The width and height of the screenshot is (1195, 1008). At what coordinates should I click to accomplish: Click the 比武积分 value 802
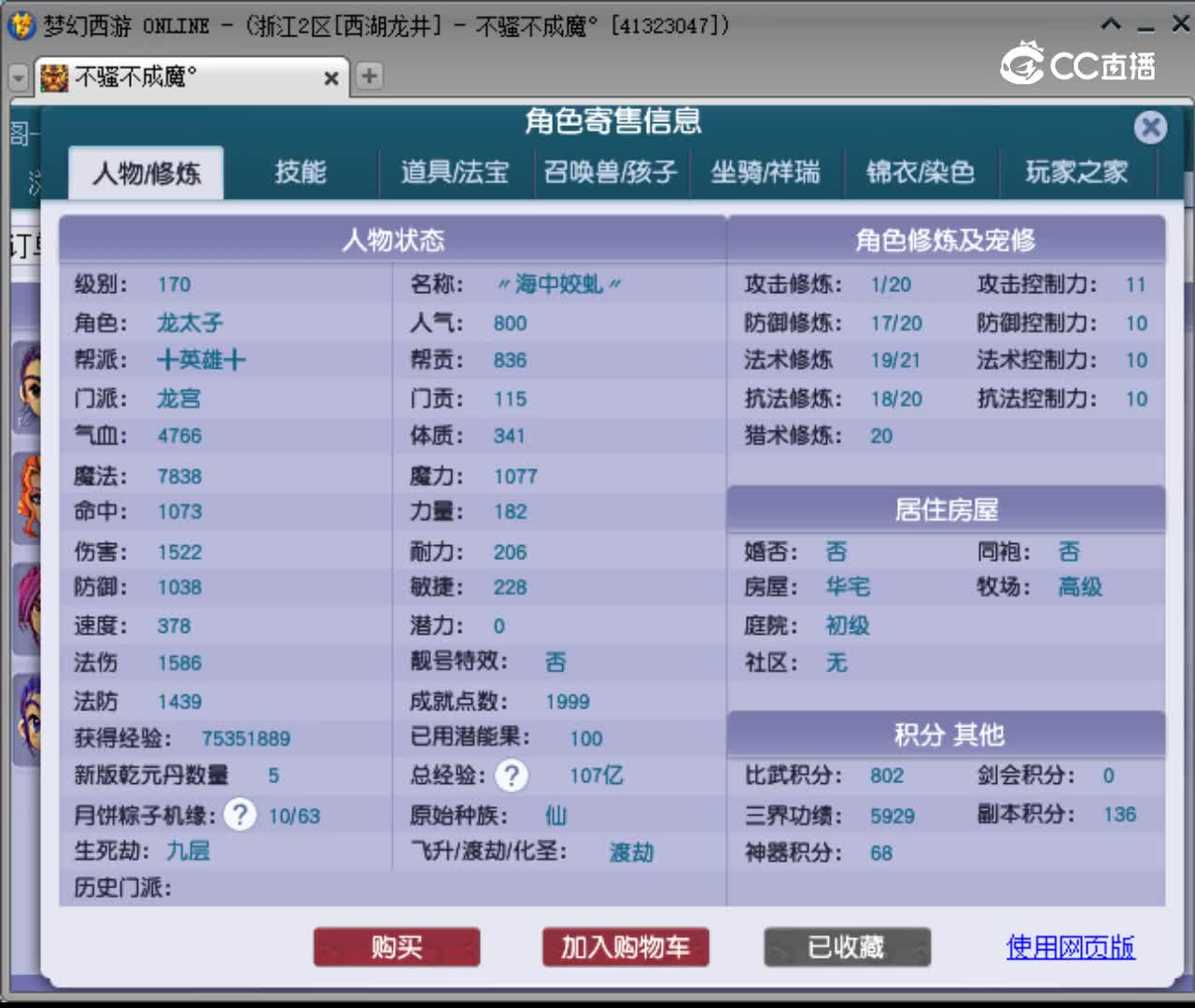(x=887, y=776)
